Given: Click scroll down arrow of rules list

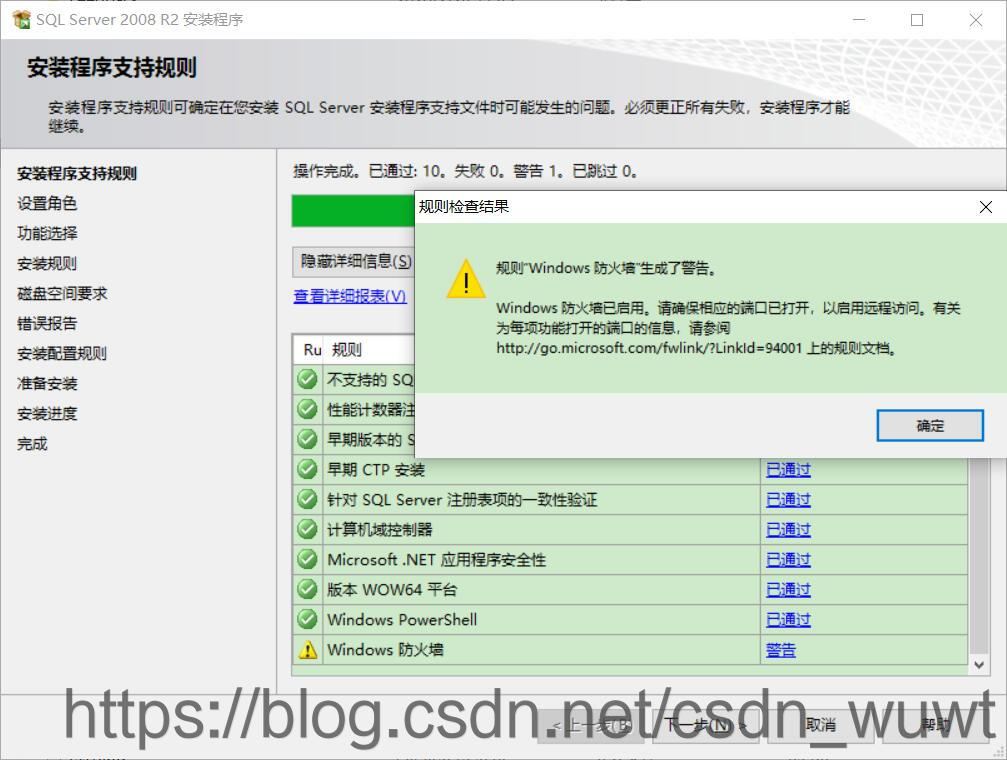Looking at the screenshot, I should click(x=979, y=665).
